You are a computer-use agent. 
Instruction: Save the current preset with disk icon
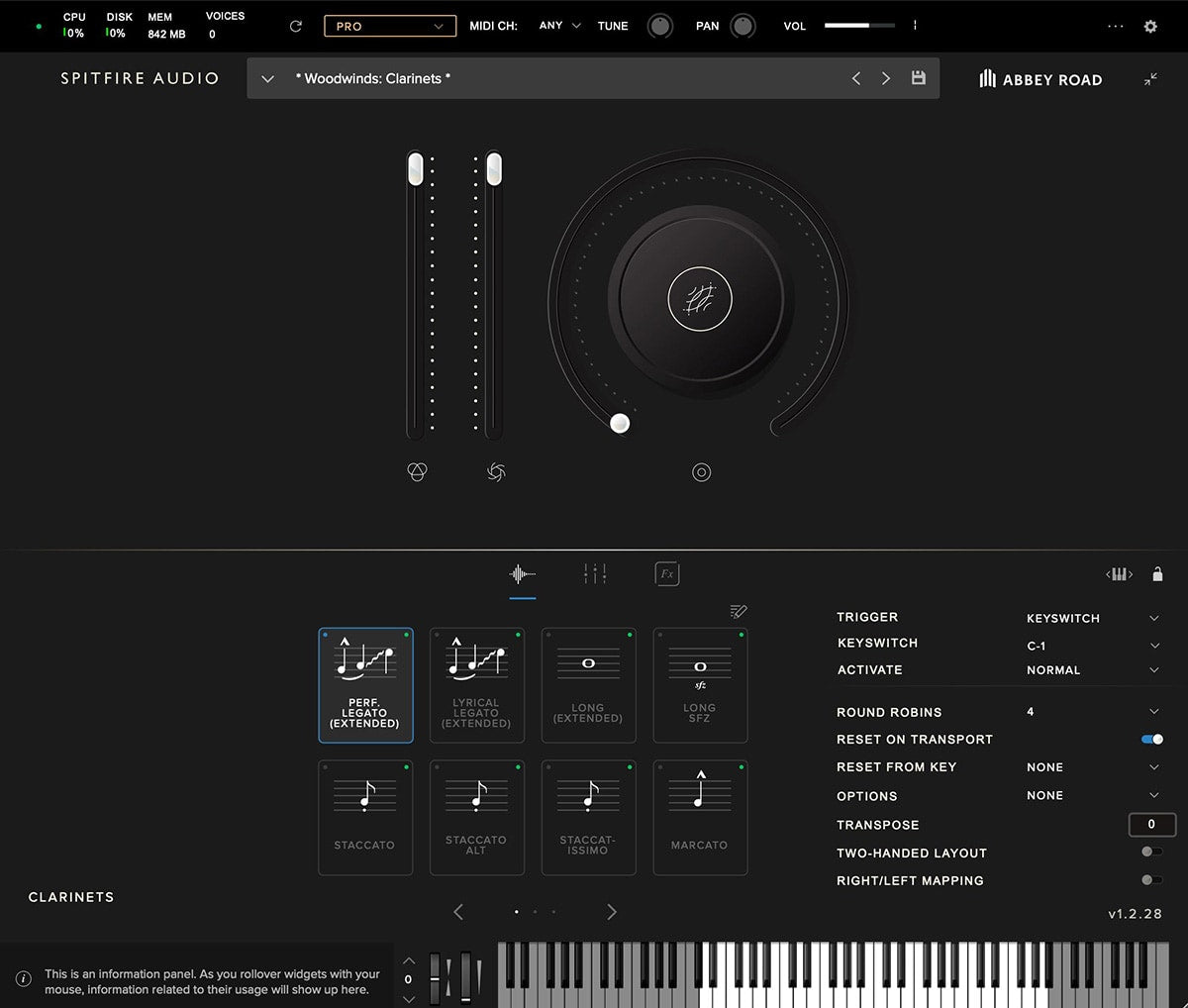point(919,78)
